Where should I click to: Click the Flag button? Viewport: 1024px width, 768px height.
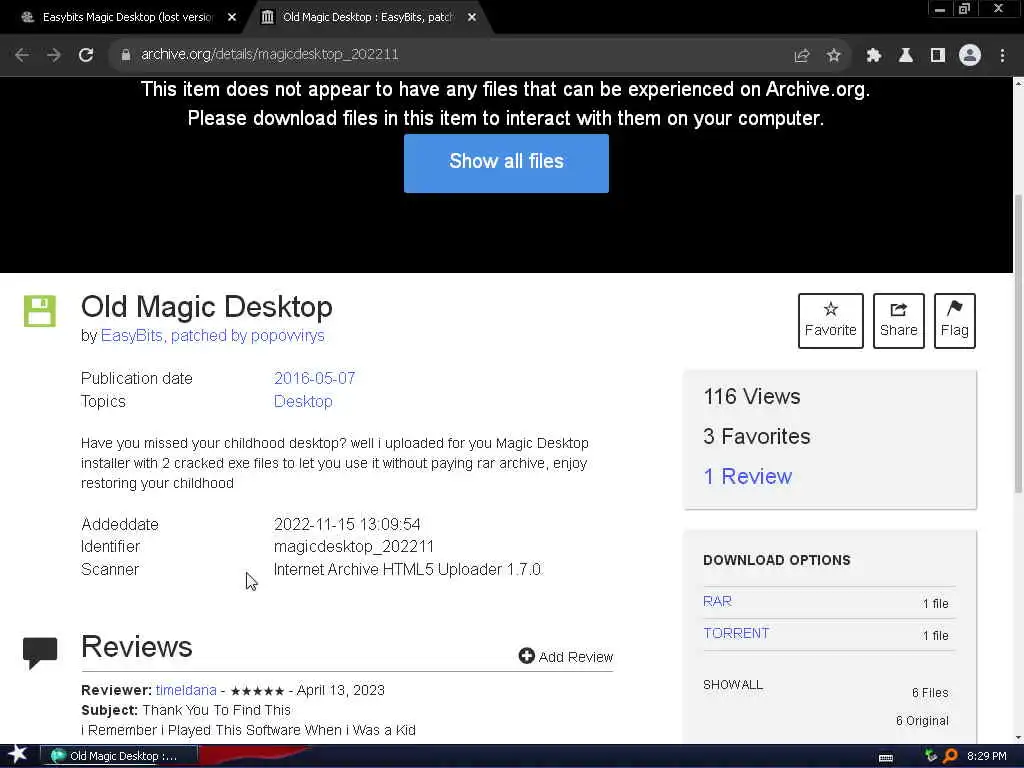coord(955,321)
